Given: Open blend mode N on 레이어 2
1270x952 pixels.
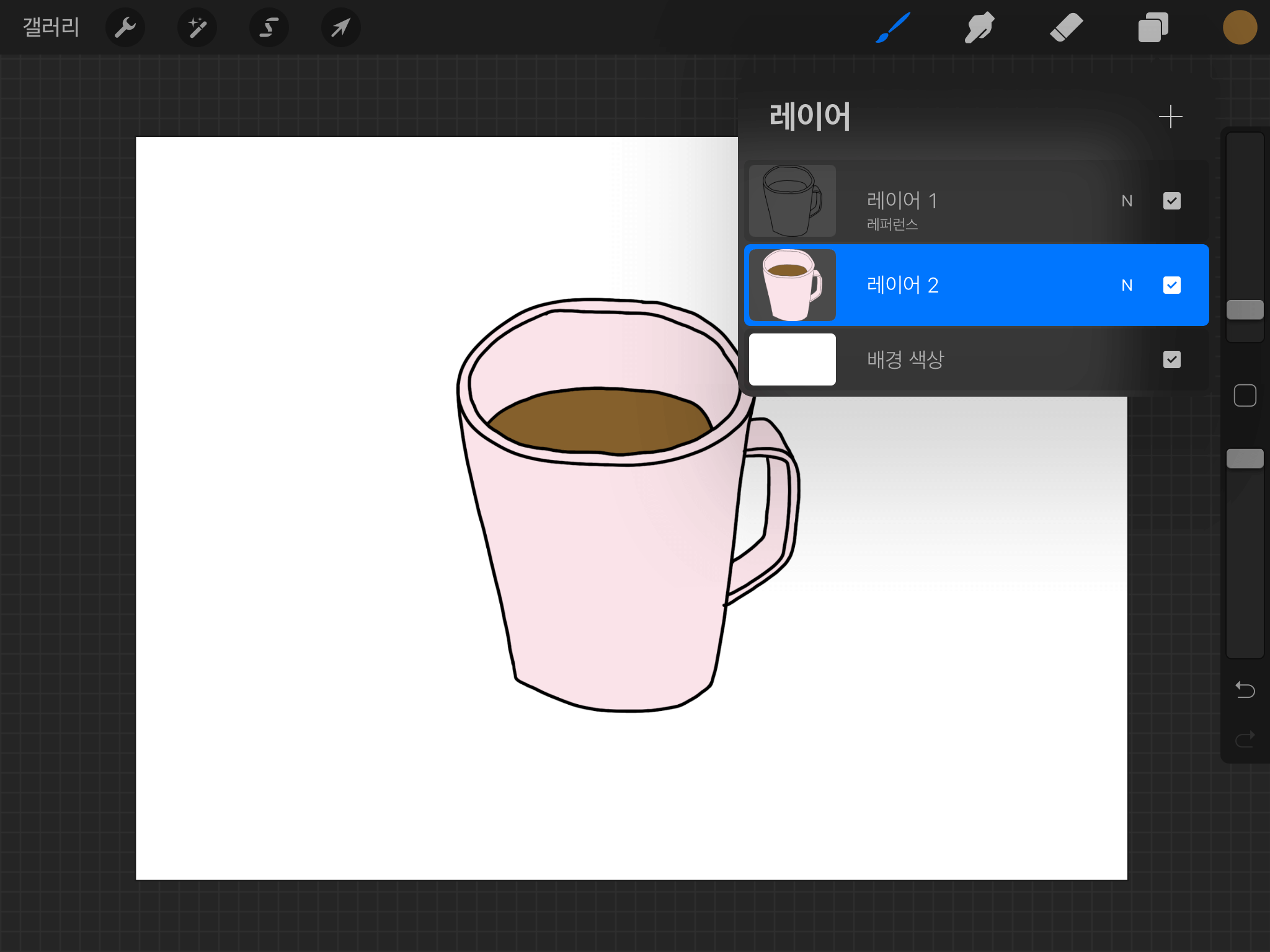Looking at the screenshot, I should pos(1127,285).
